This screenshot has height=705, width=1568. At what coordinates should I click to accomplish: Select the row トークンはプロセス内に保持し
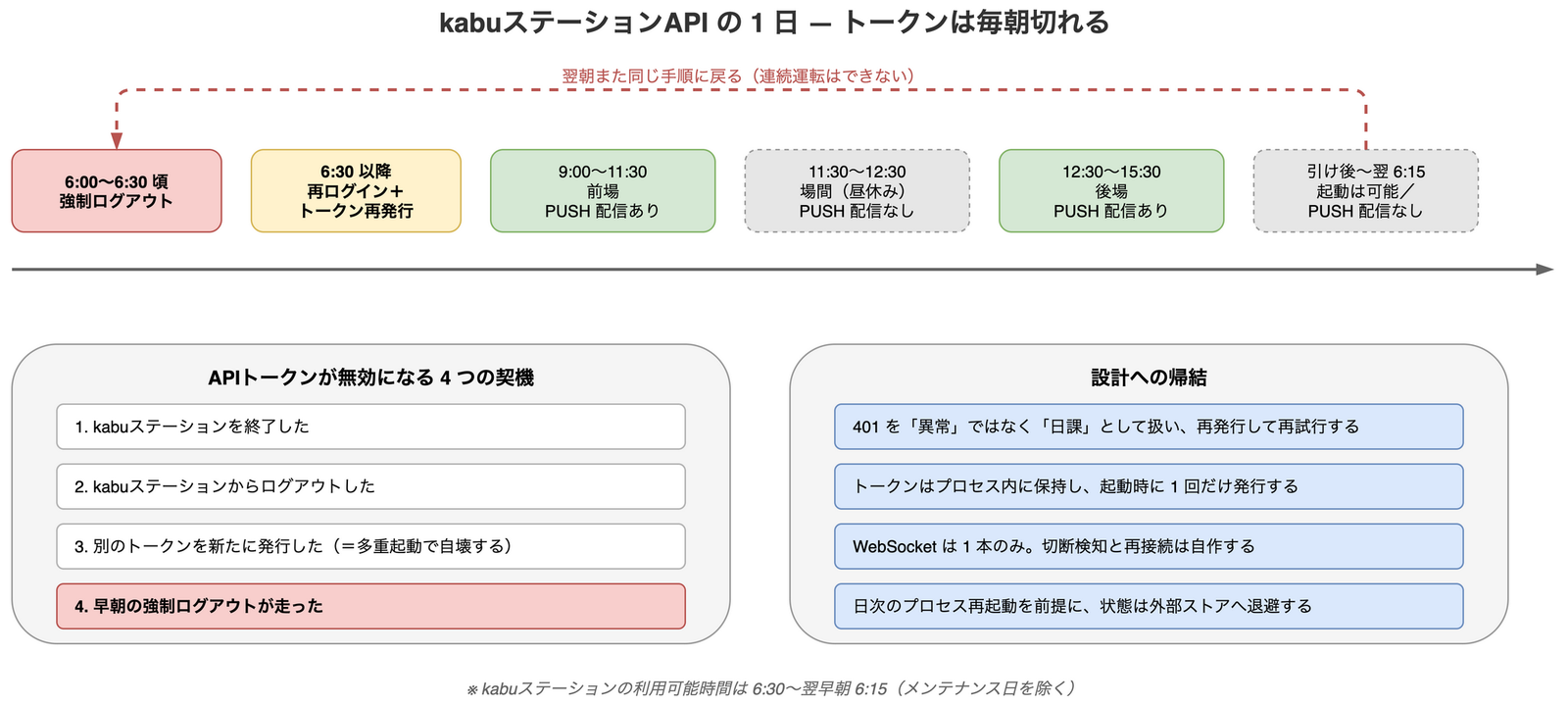pos(1149,486)
